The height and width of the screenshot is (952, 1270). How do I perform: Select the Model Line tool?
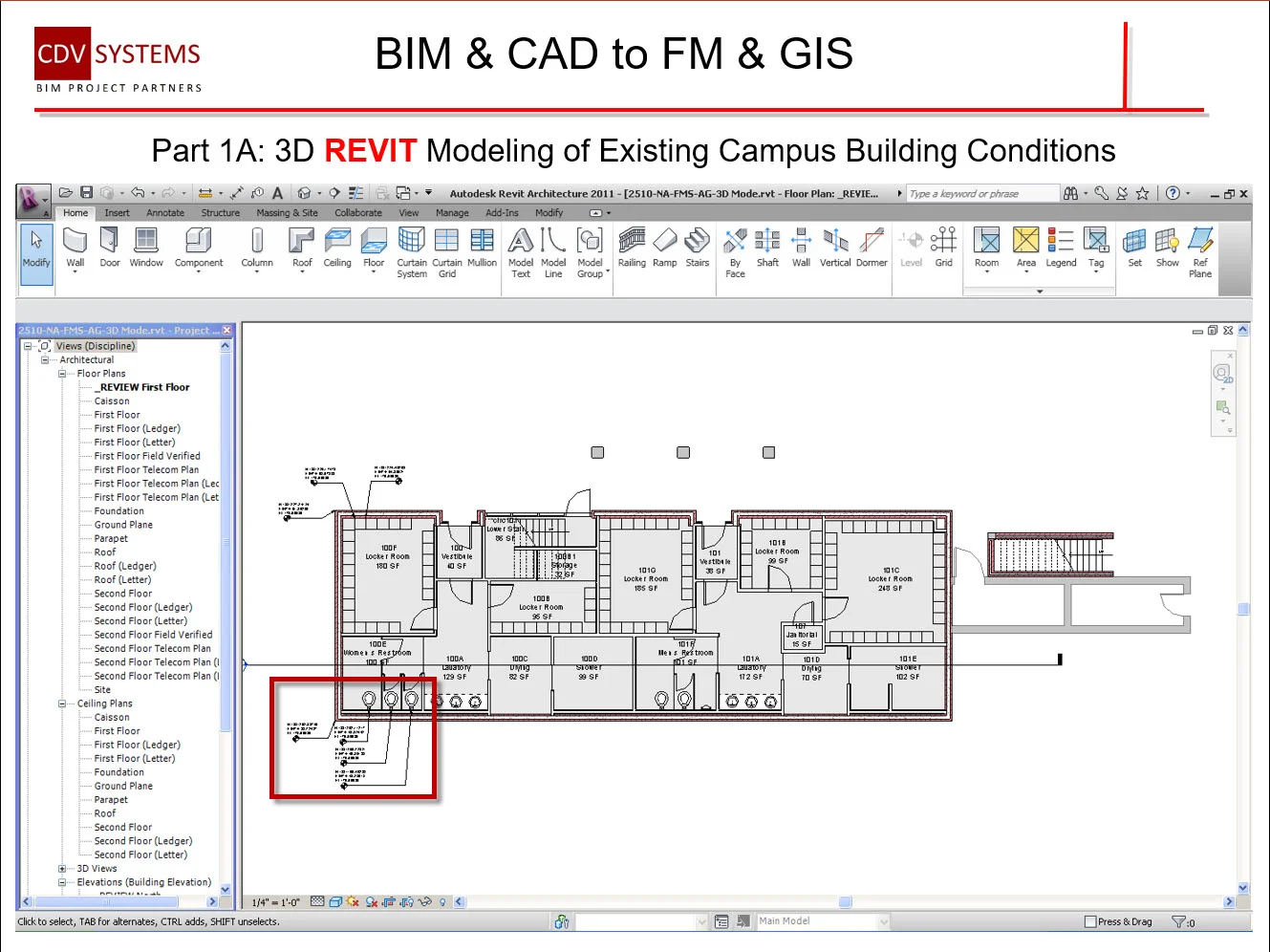coord(553,252)
